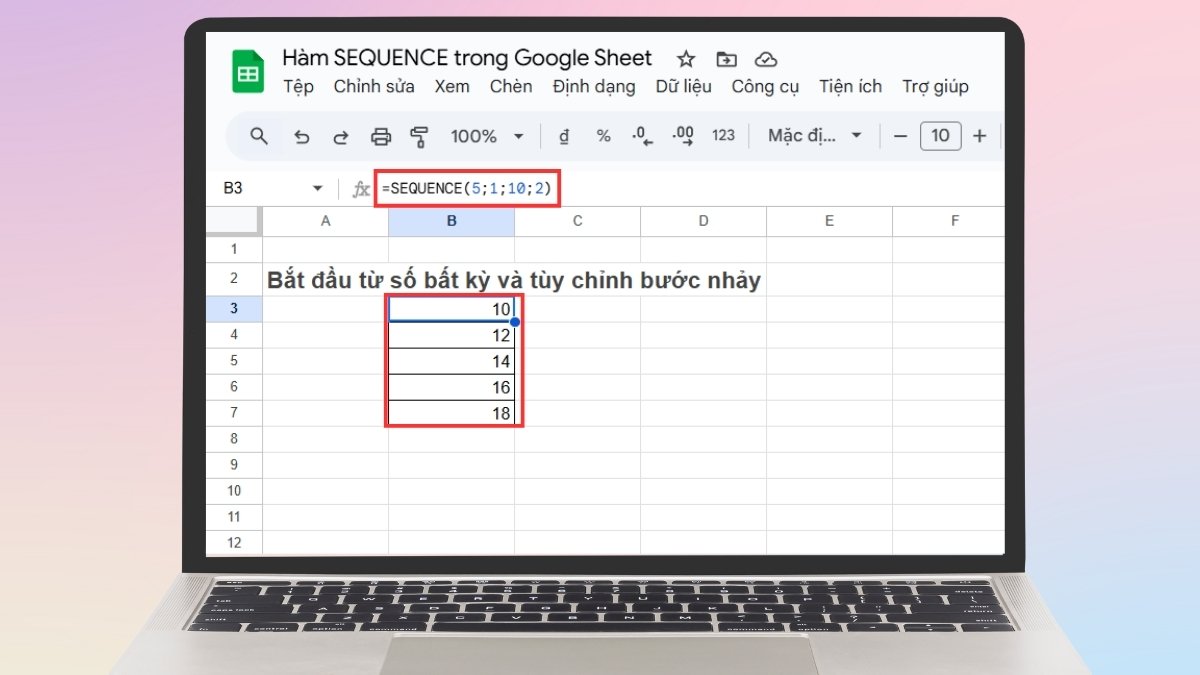Check document cloud save status
The image size is (1200, 675).
pos(766,59)
